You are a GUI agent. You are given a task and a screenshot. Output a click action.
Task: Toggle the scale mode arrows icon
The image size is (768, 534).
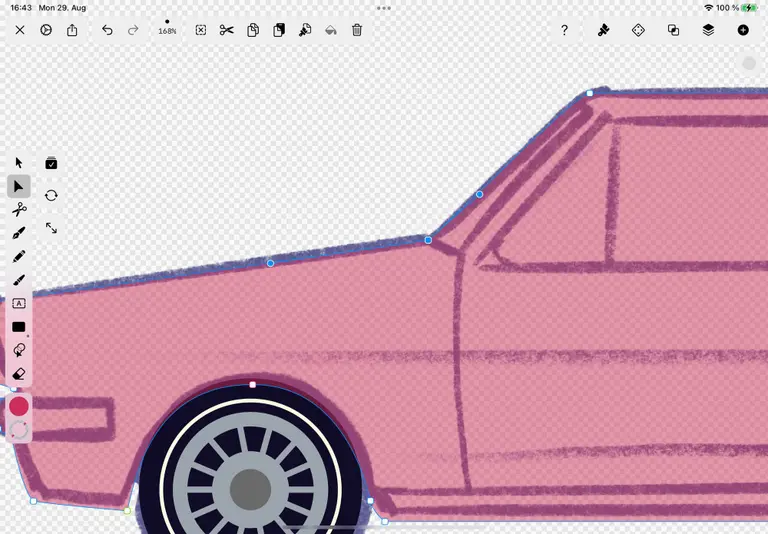point(51,228)
